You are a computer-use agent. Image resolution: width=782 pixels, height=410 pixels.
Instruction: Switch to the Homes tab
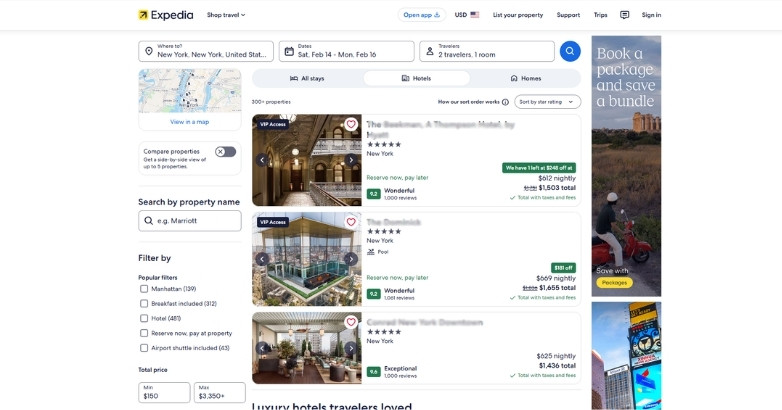(526, 78)
